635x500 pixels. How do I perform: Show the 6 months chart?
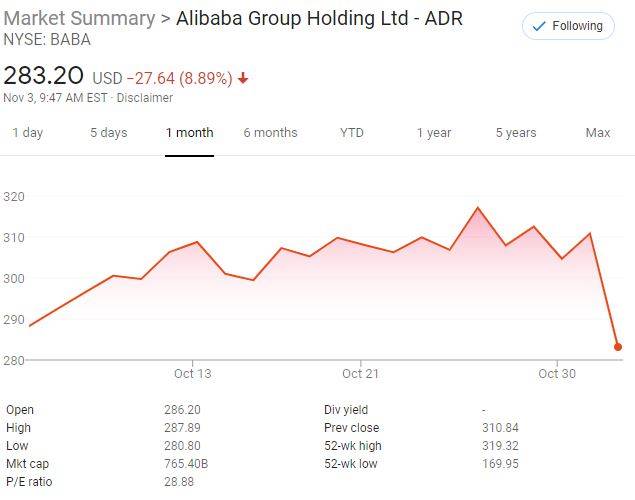(x=270, y=133)
